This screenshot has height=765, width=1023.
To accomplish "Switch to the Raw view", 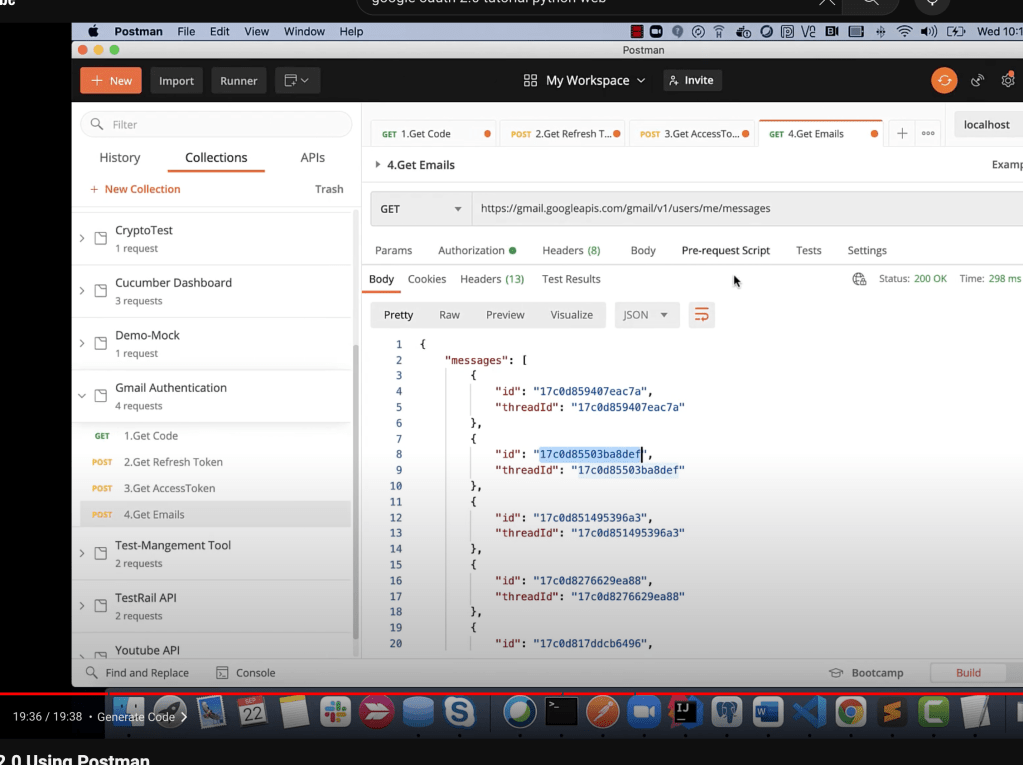I will (x=449, y=315).
